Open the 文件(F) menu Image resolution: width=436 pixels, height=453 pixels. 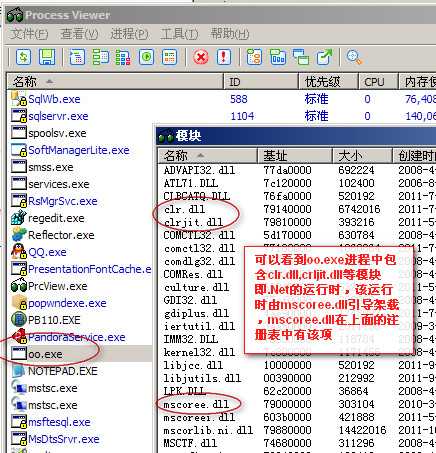point(29,34)
